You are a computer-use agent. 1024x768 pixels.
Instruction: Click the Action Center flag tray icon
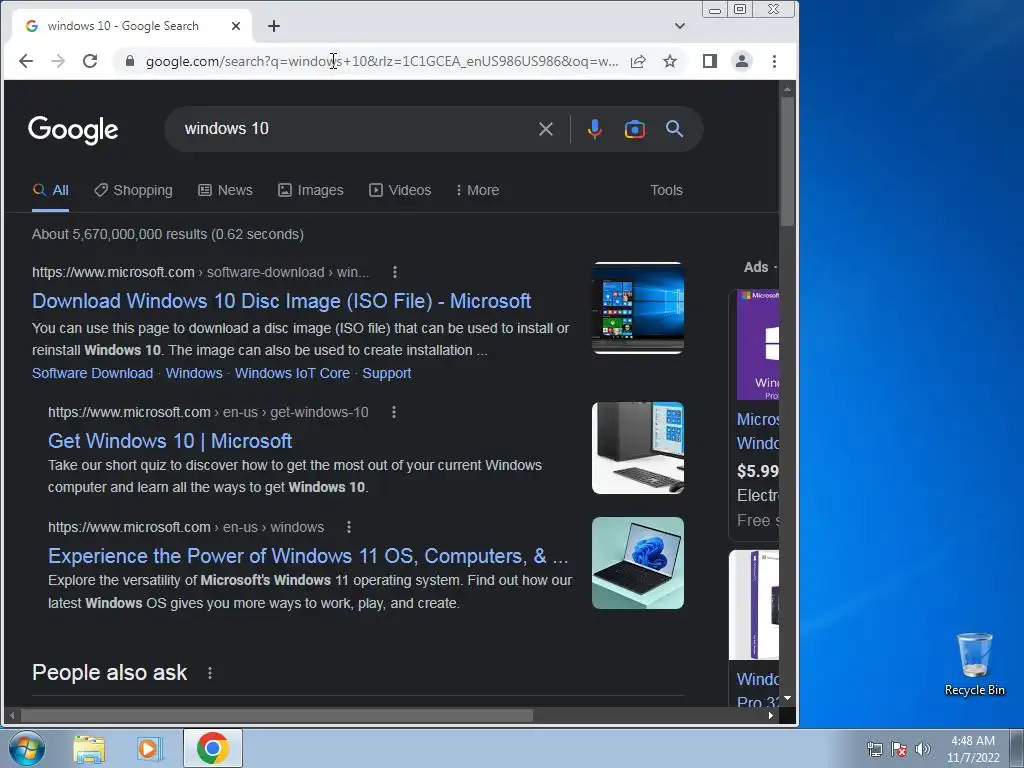[899, 749]
